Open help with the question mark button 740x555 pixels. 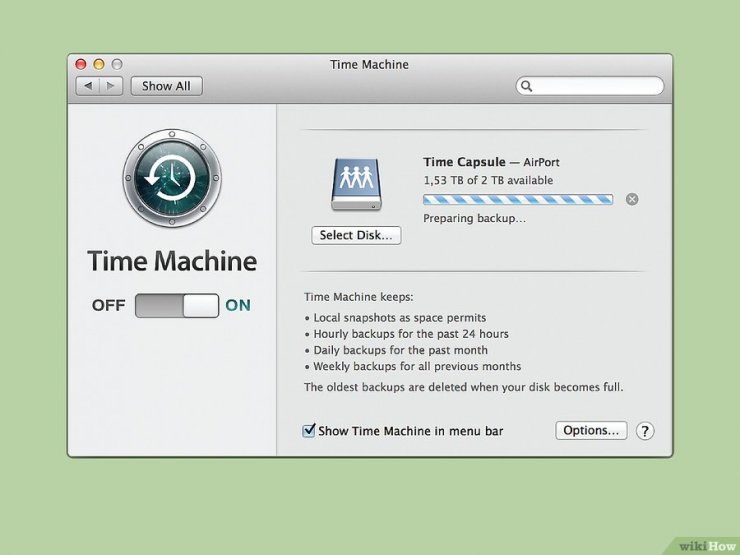tap(645, 431)
